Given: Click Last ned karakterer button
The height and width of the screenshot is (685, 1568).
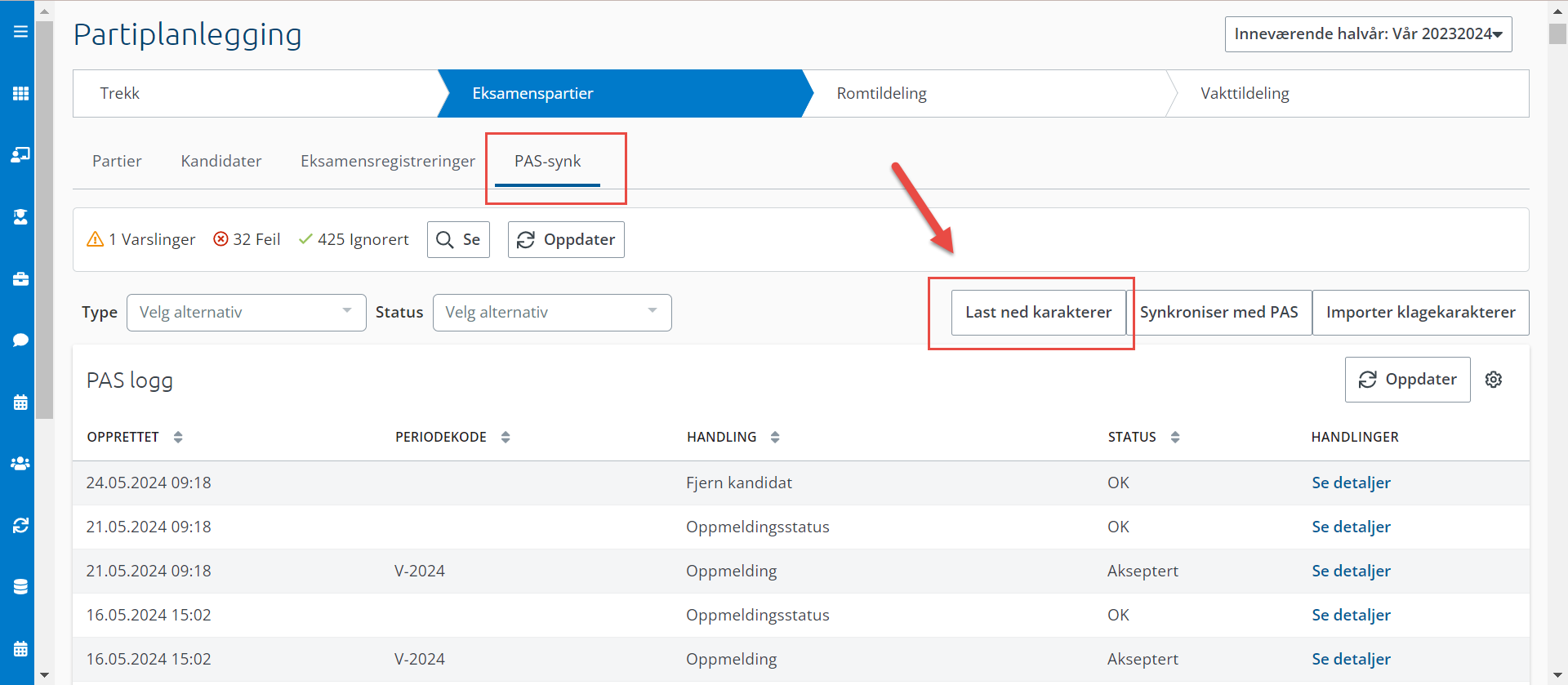Looking at the screenshot, I should point(1038,313).
